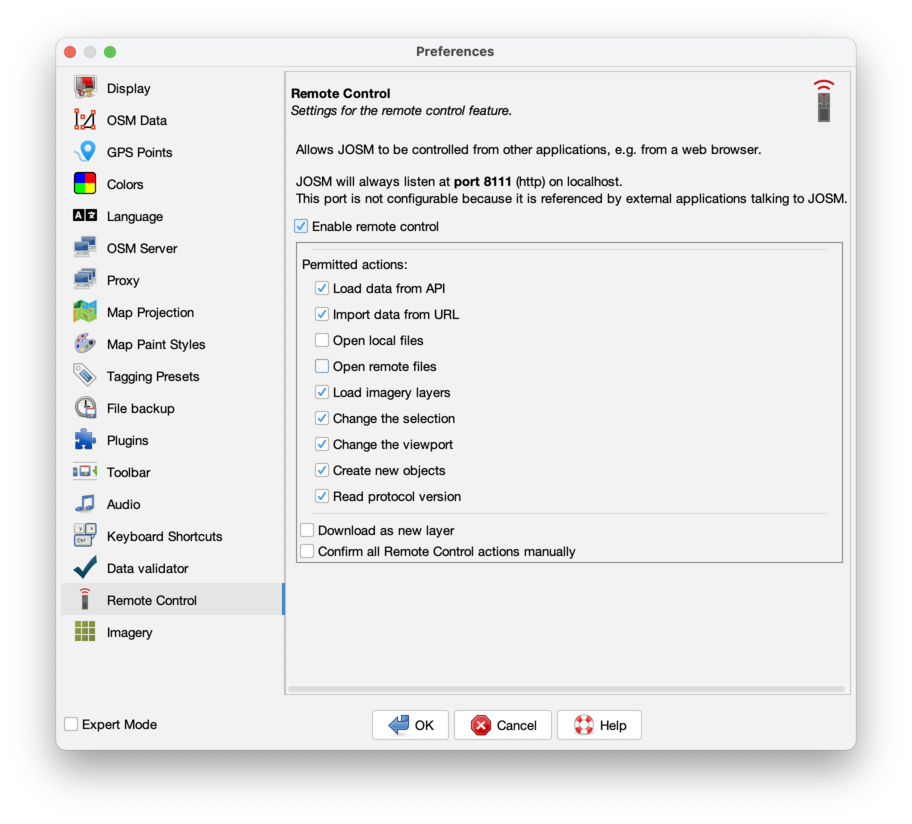Click the Audio music note icon
This screenshot has width=912, height=824.
coord(85,504)
